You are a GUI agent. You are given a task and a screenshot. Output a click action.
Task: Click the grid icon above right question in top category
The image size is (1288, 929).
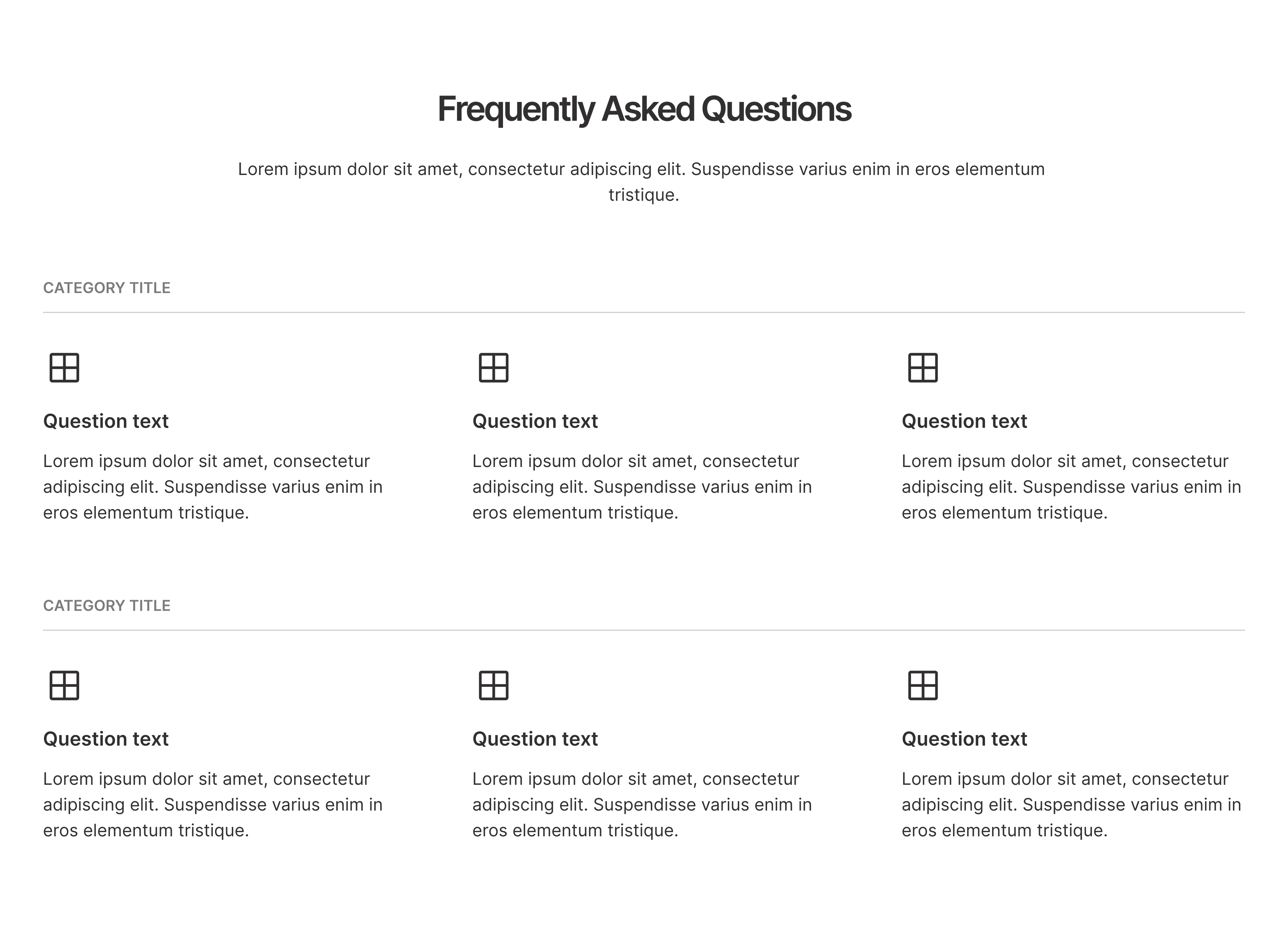pyautogui.click(x=923, y=368)
